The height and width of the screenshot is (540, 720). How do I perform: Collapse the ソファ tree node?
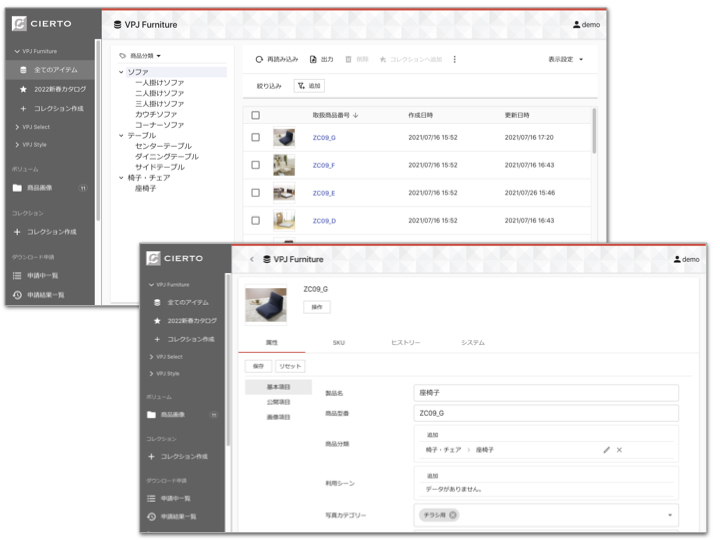point(121,72)
